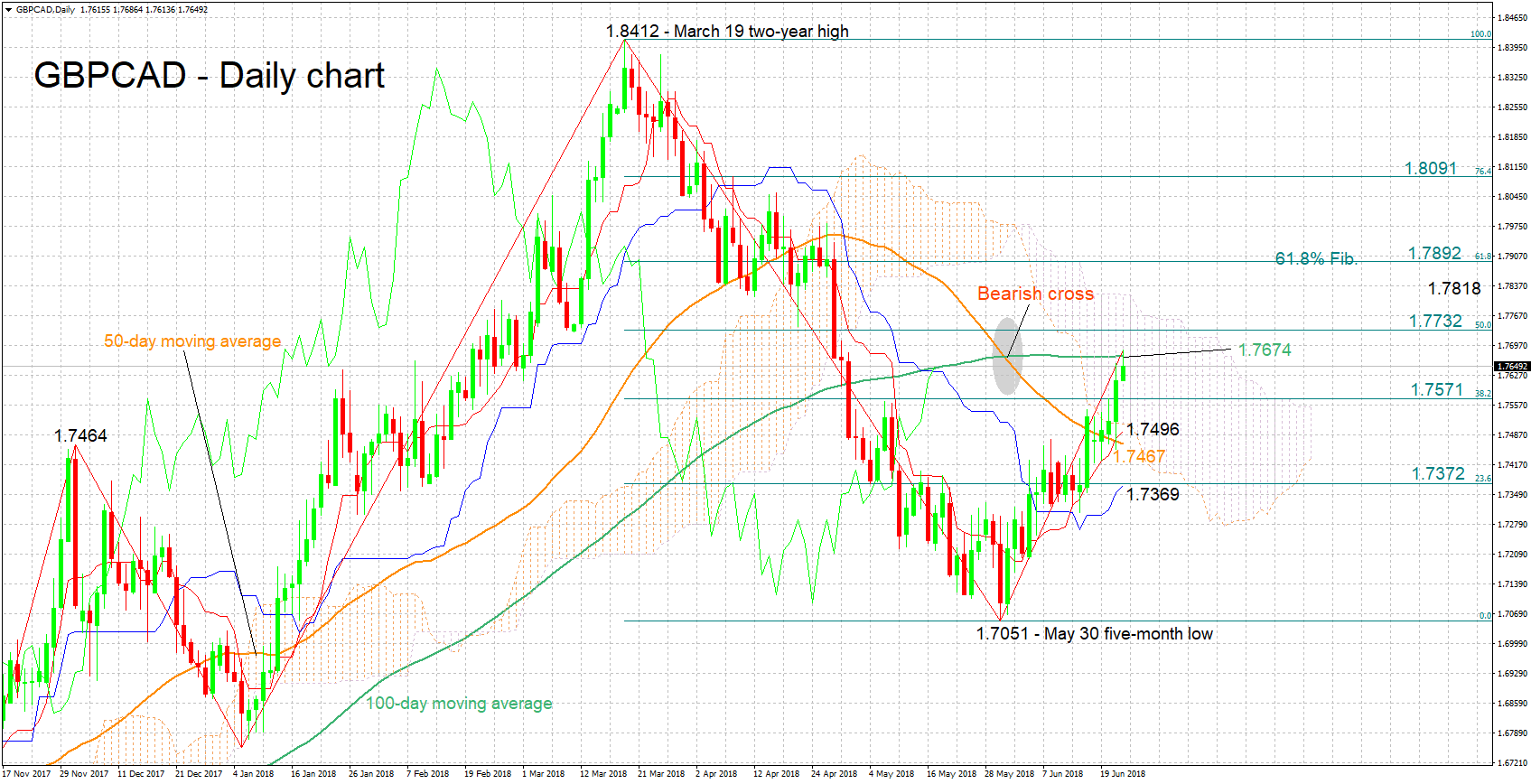Click the 1.84650 price axis value

pos(1512,18)
